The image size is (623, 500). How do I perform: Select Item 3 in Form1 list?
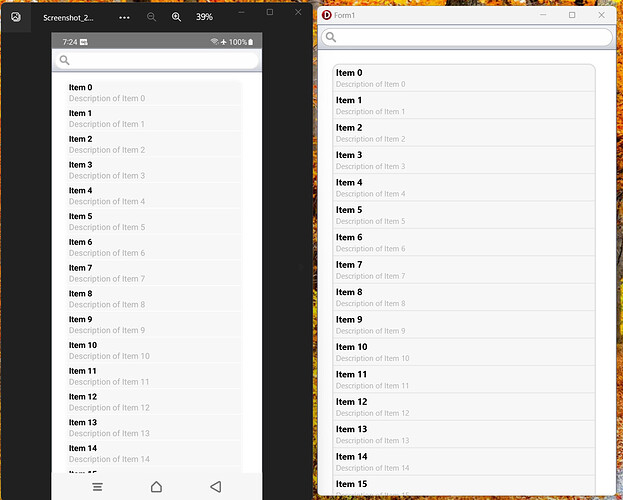[x=464, y=160]
